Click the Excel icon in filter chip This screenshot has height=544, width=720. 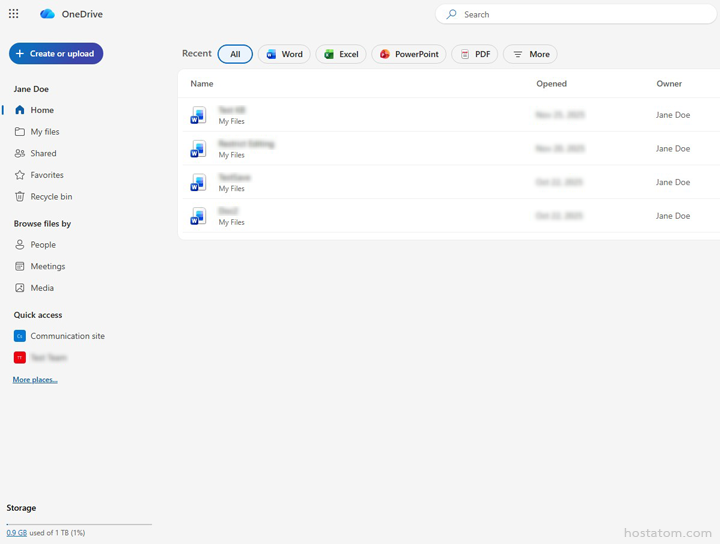point(329,54)
